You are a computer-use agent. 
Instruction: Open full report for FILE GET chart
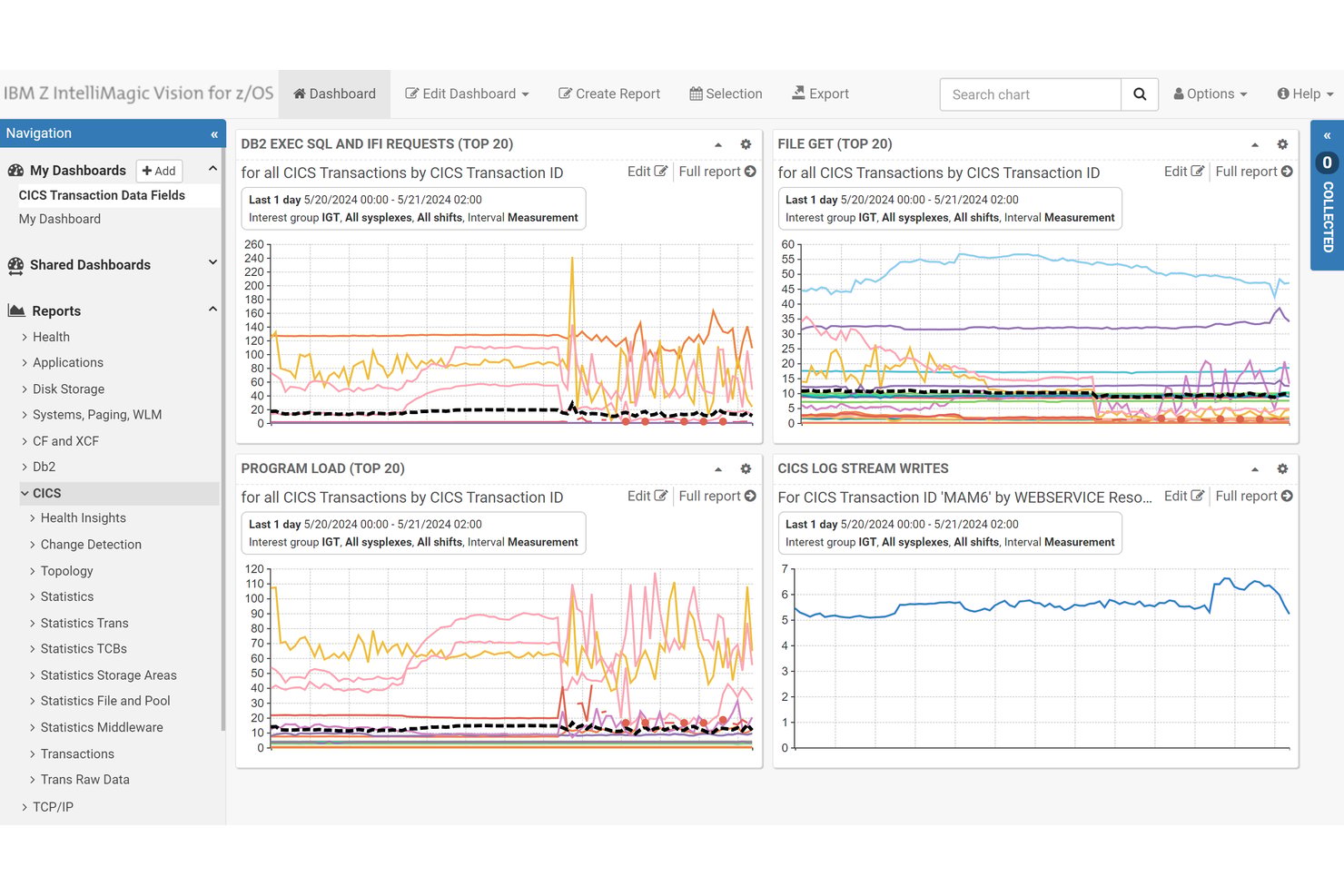[1254, 172]
